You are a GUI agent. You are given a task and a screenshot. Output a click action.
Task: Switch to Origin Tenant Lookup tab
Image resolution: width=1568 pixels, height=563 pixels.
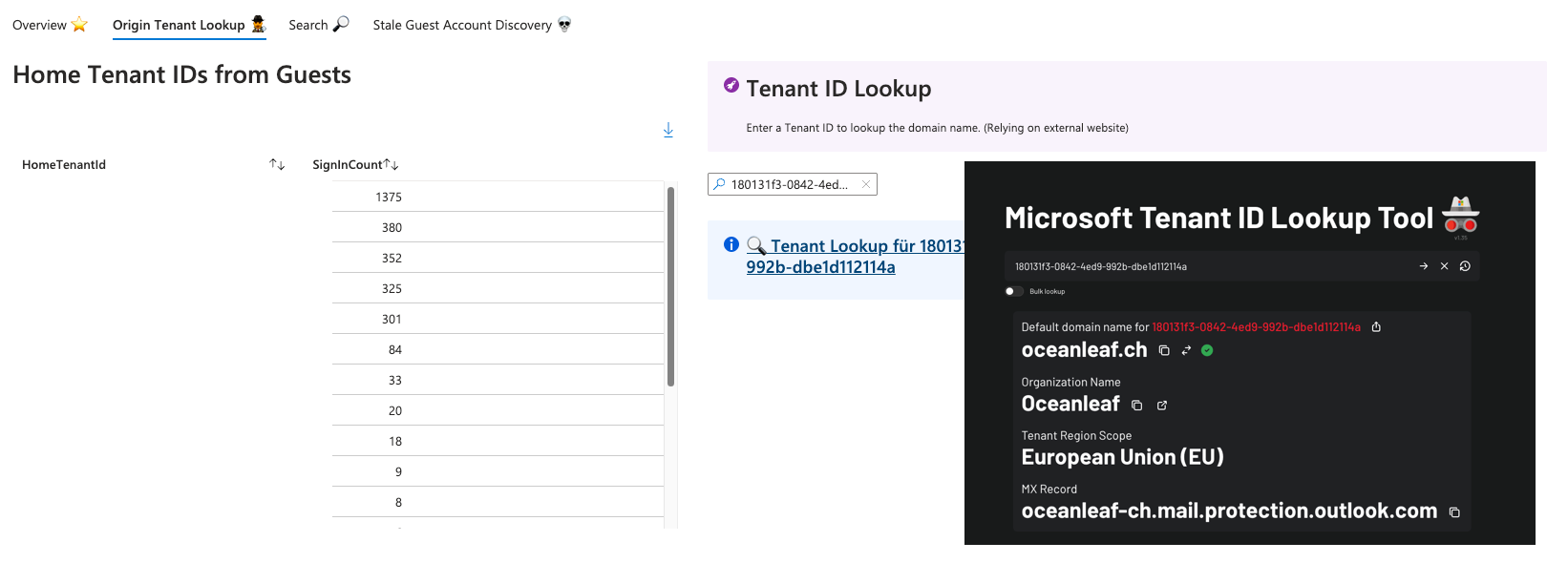coord(189,25)
